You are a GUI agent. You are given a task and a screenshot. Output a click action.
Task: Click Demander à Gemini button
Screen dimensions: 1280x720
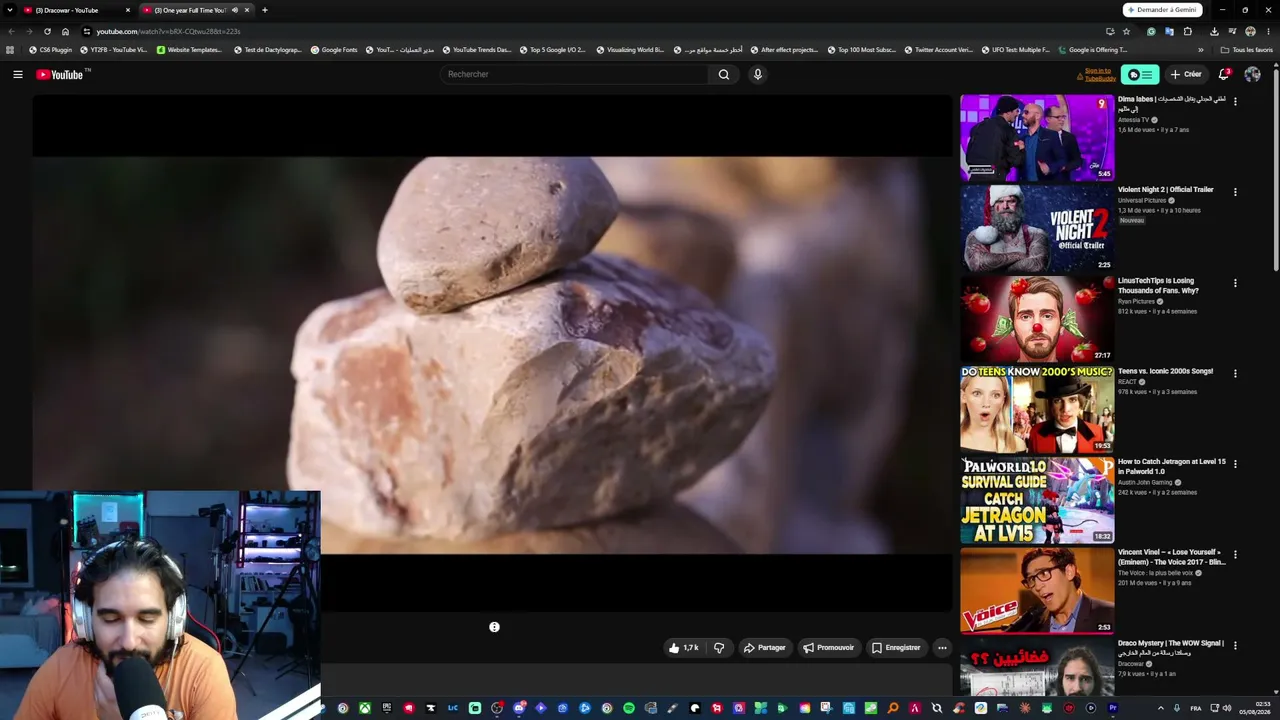pos(1162,10)
